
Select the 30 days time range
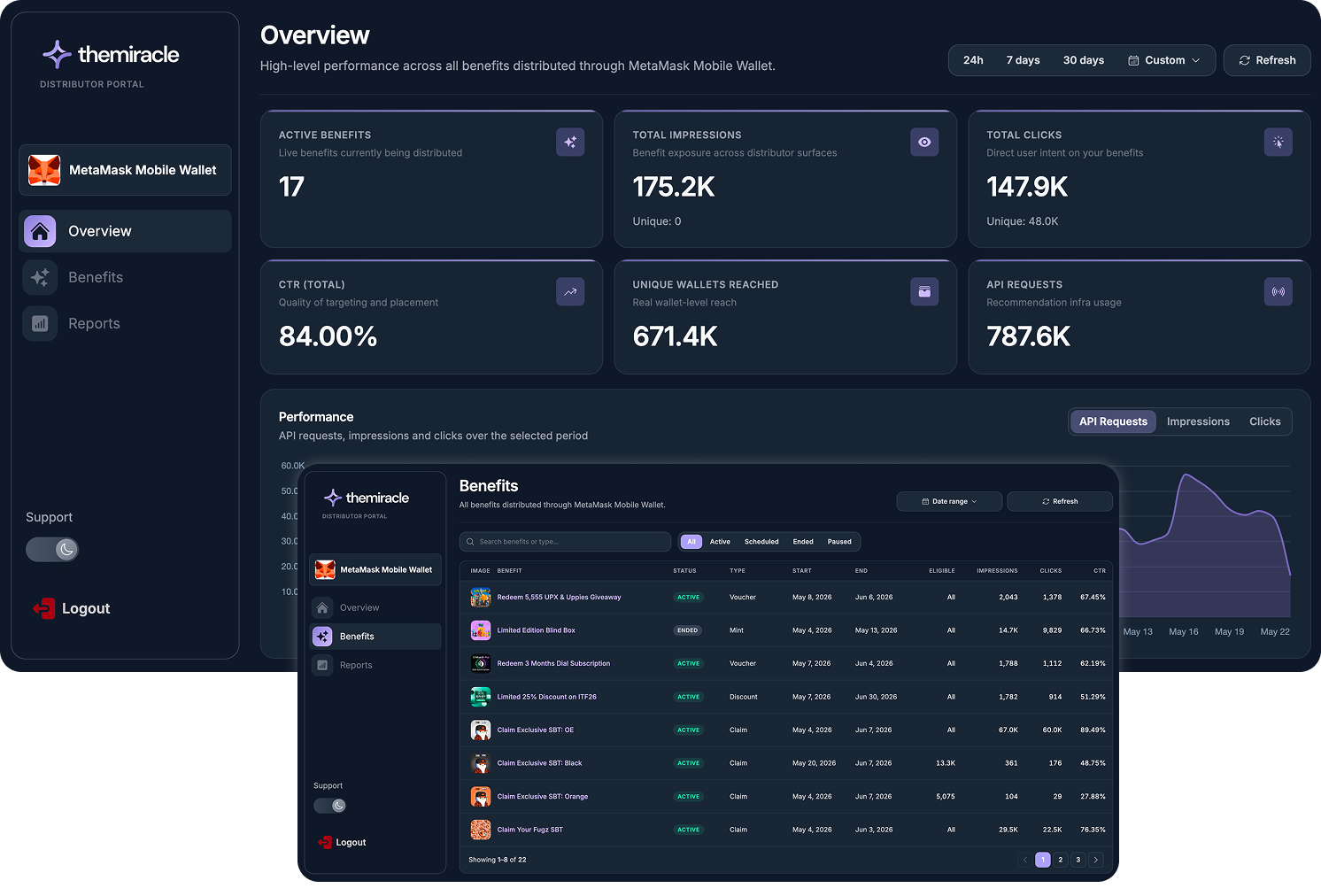[1084, 60]
